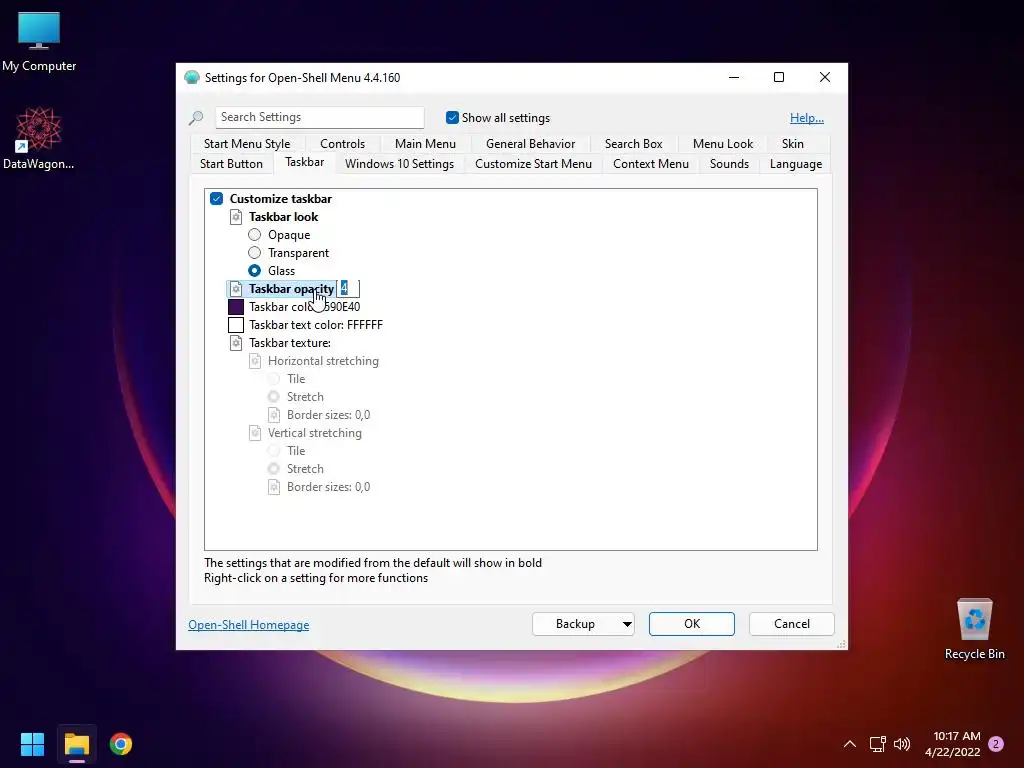Click the Open-Shell title bar shell icon

point(191,78)
